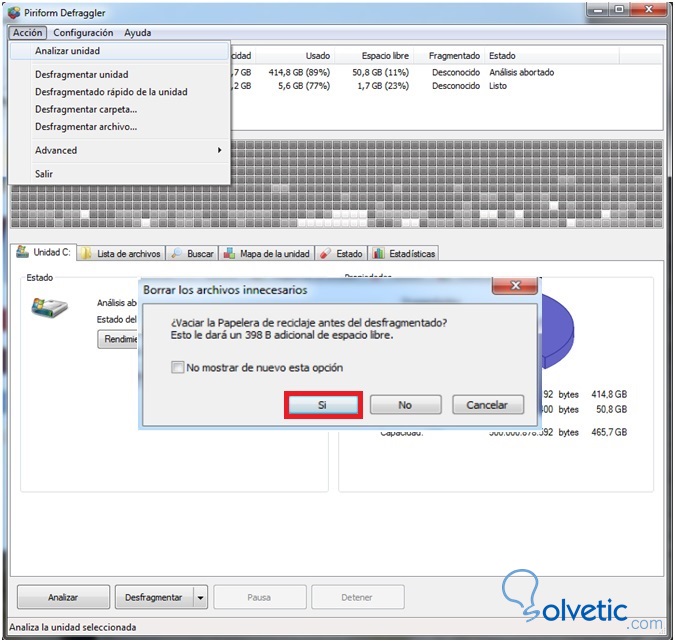Click the Analizar button
Image resolution: width=675 pixels, height=642 pixels.
63,597
